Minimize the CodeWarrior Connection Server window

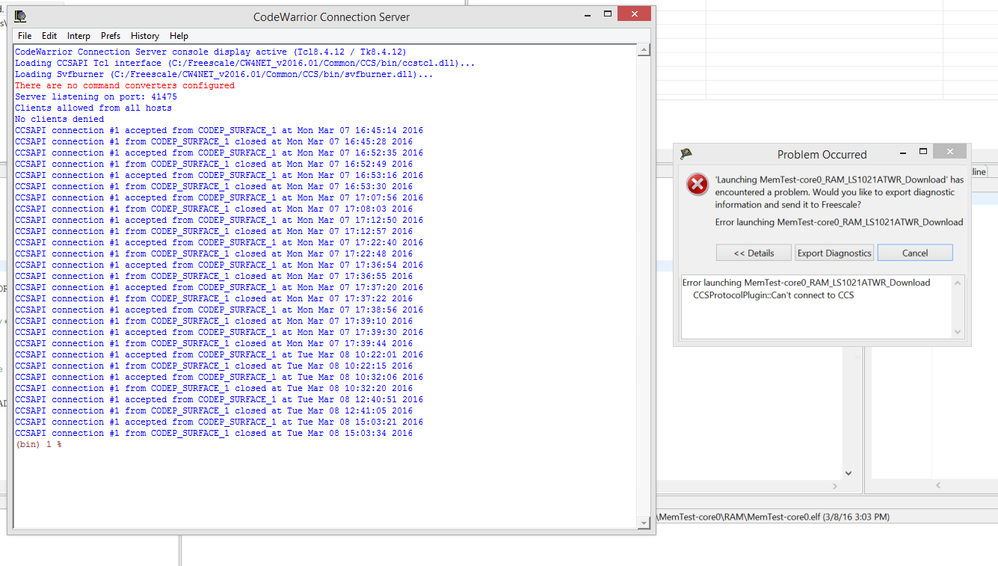tap(587, 15)
